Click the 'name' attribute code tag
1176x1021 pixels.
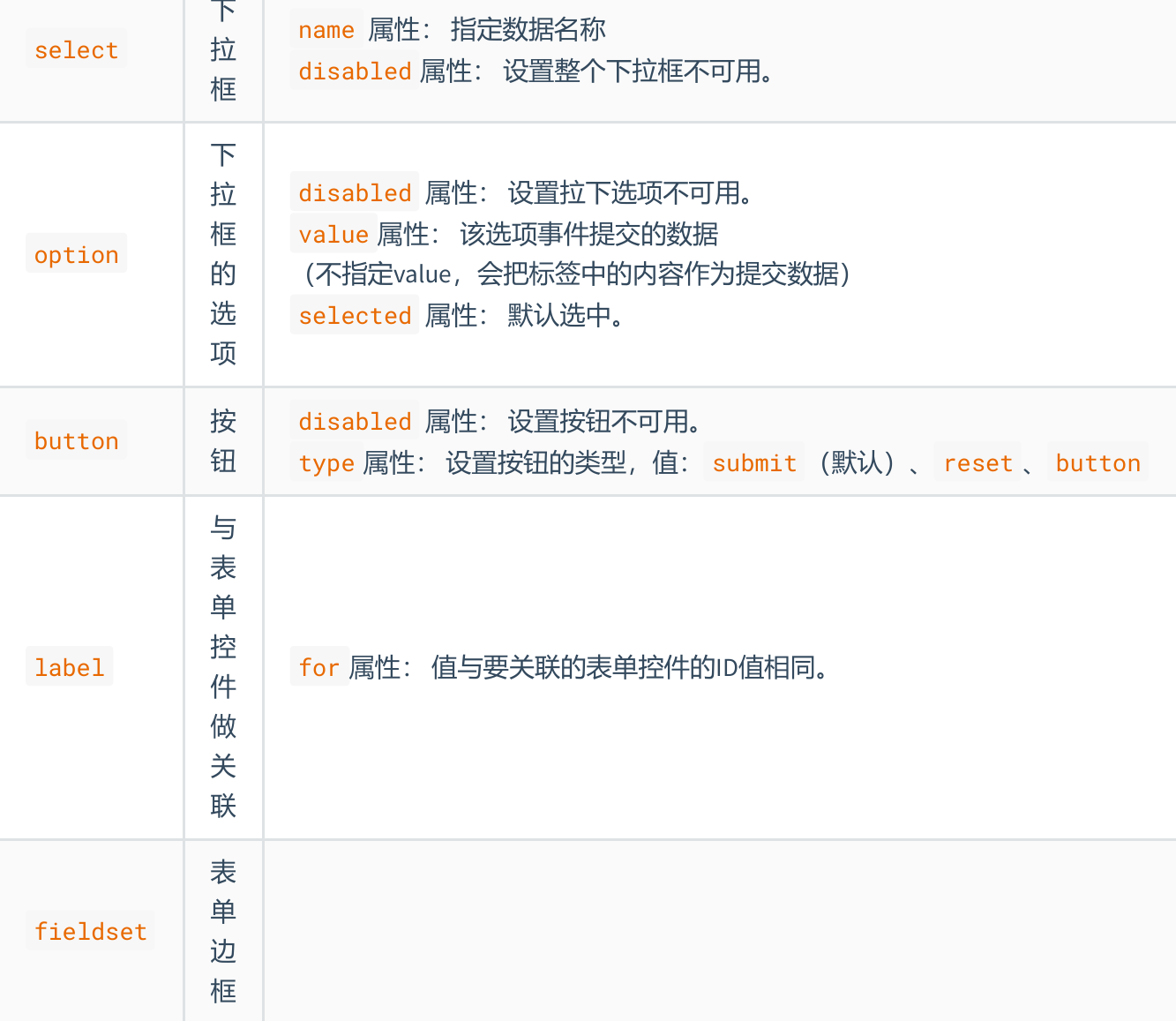click(x=326, y=30)
